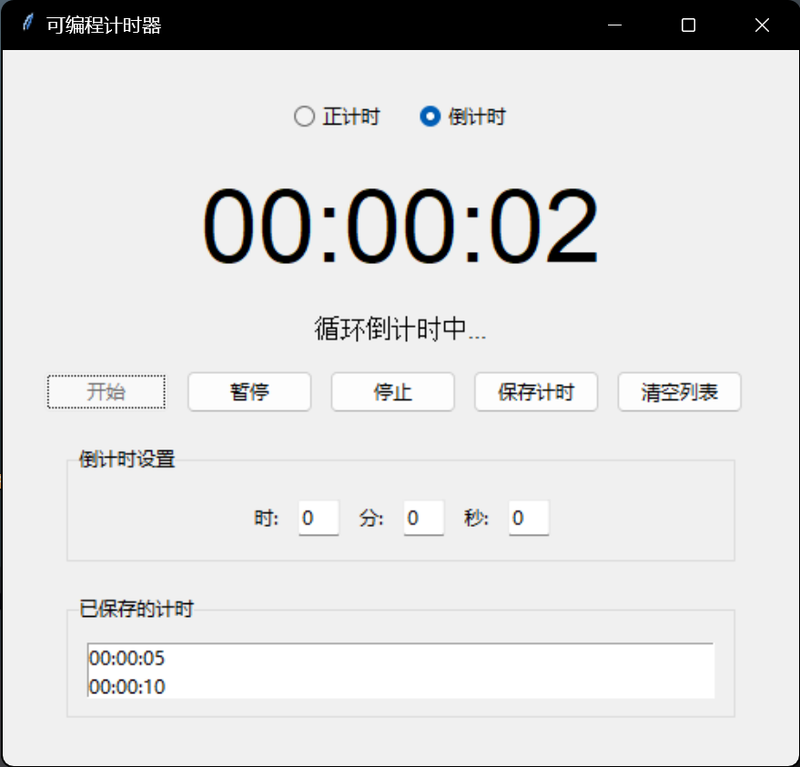Focus the 秒 seconds input field
Image resolution: width=800 pixels, height=767 pixels.
[x=529, y=518]
